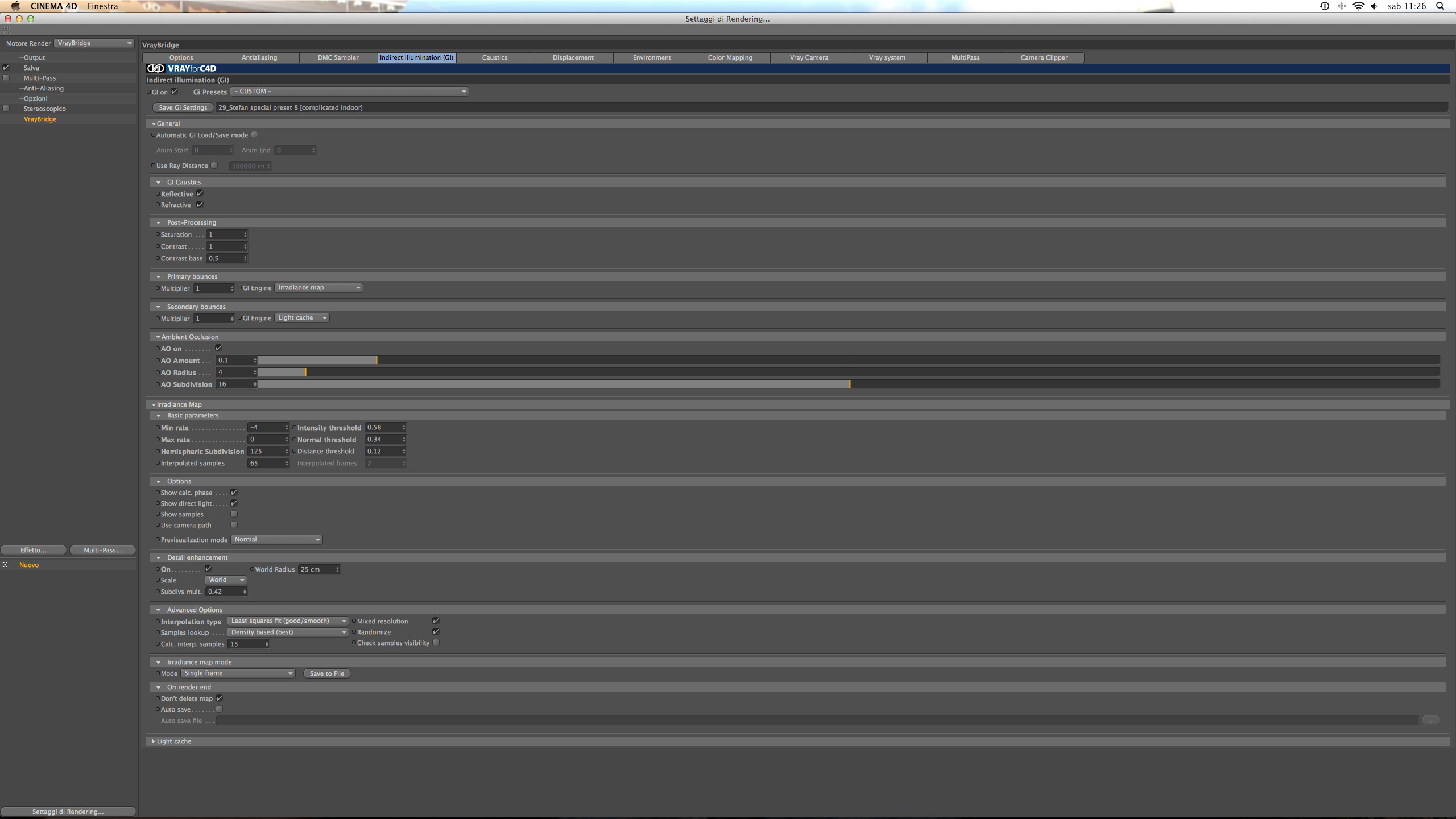Viewport: 1456px width, 819px height.
Task: Disable the AO on checkbox
Action: click(x=218, y=348)
